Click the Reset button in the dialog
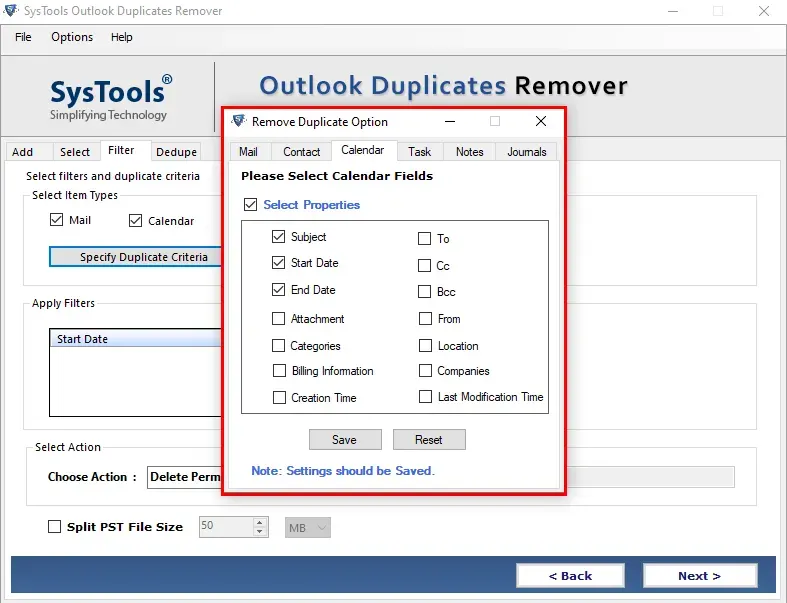Screen dimensions: 787x603 (429, 440)
